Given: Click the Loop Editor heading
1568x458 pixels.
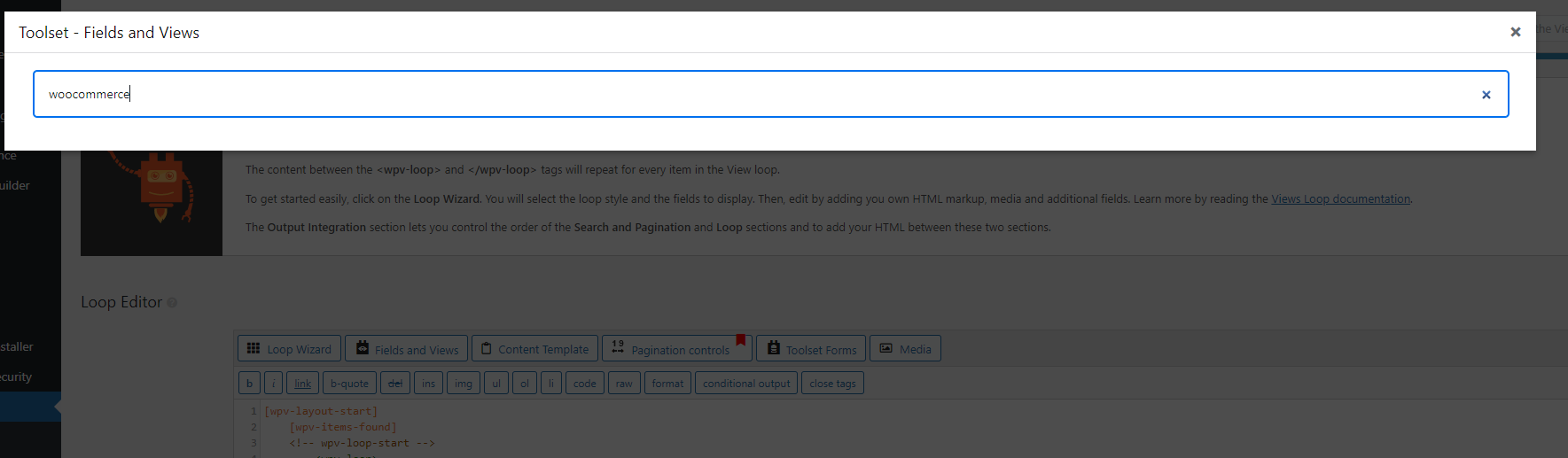Looking at the screenshot, I should pos(121,302).
